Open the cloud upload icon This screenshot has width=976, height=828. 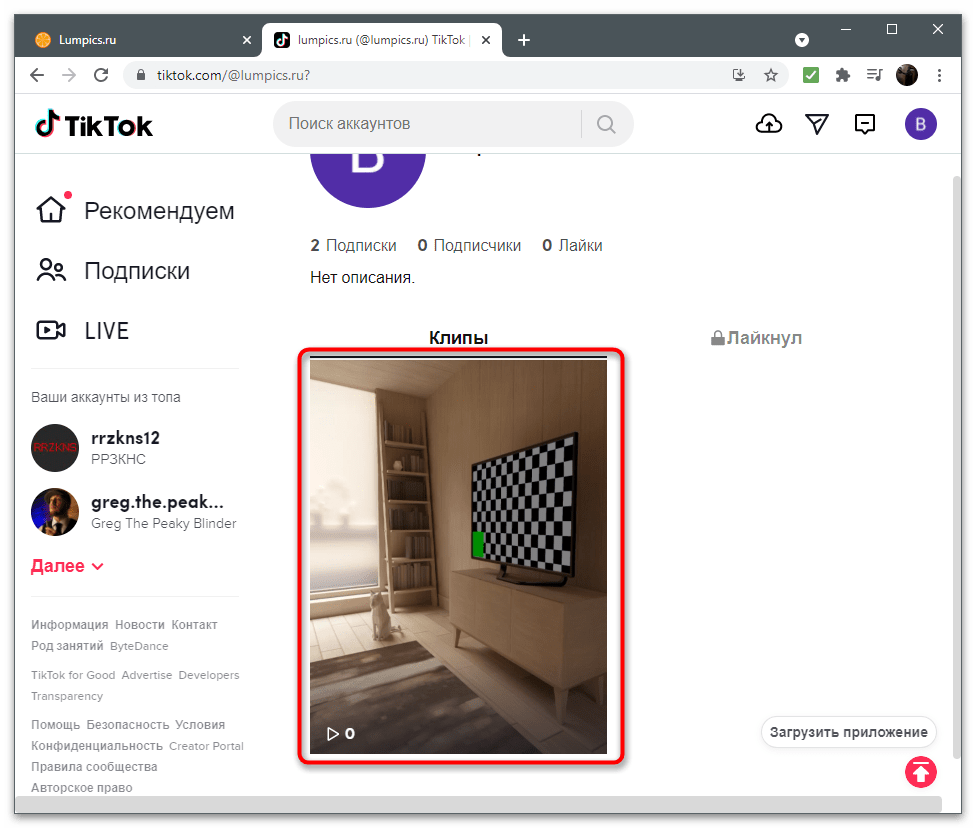click(x=768, y=123)
